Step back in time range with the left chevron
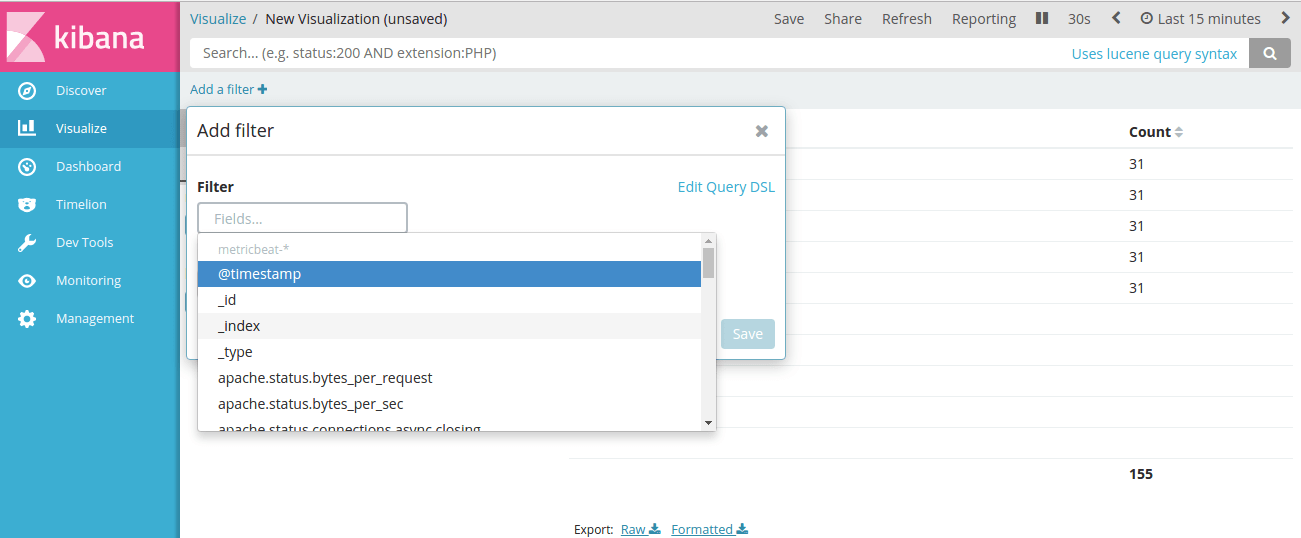 1116,18
